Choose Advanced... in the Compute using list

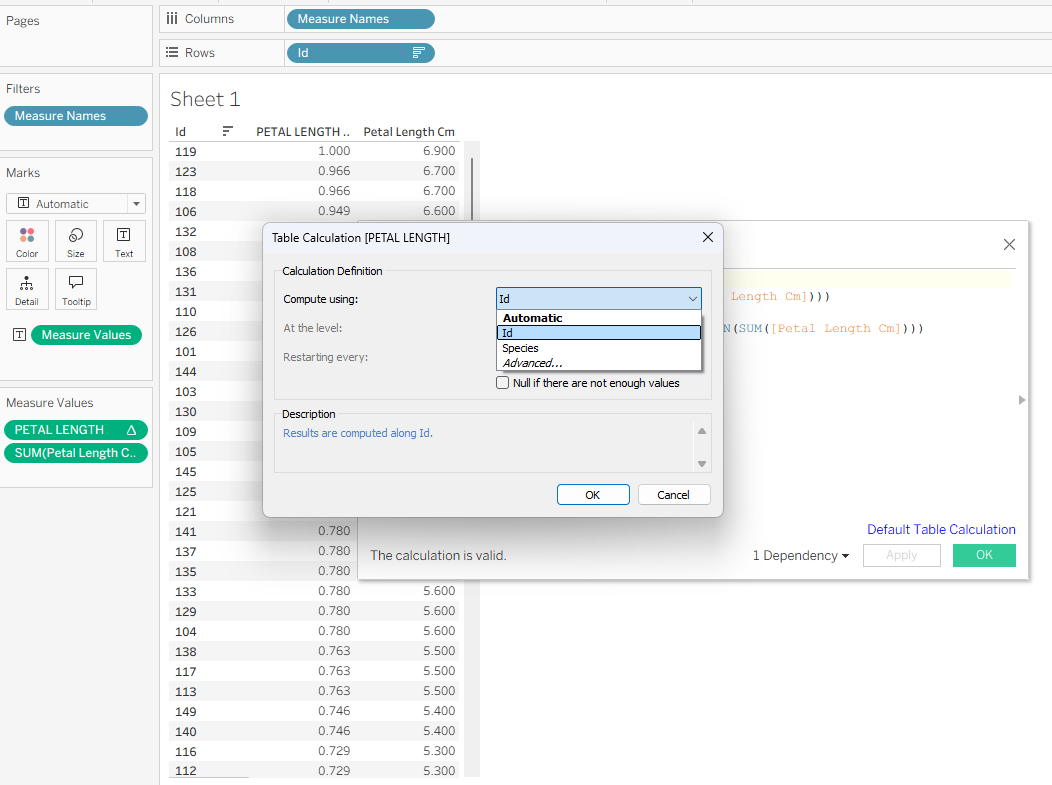598,363
